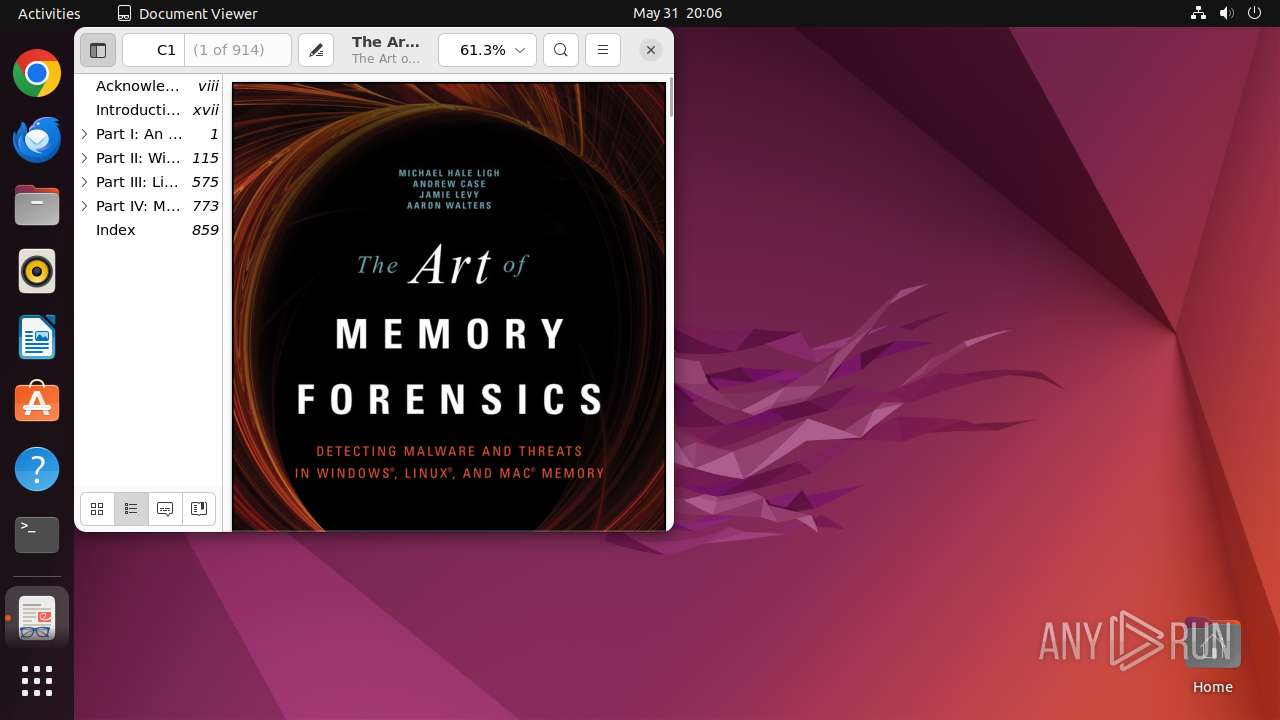Screen dimensions: 1280x720
Task: Open the Home folder desktop icon
Action: coord(1212,657)
